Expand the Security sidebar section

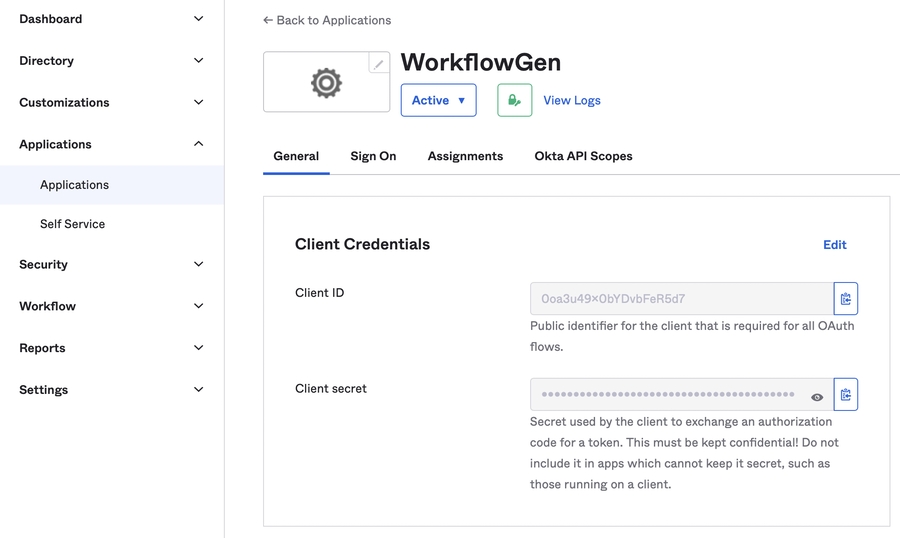tap(111, 264)
